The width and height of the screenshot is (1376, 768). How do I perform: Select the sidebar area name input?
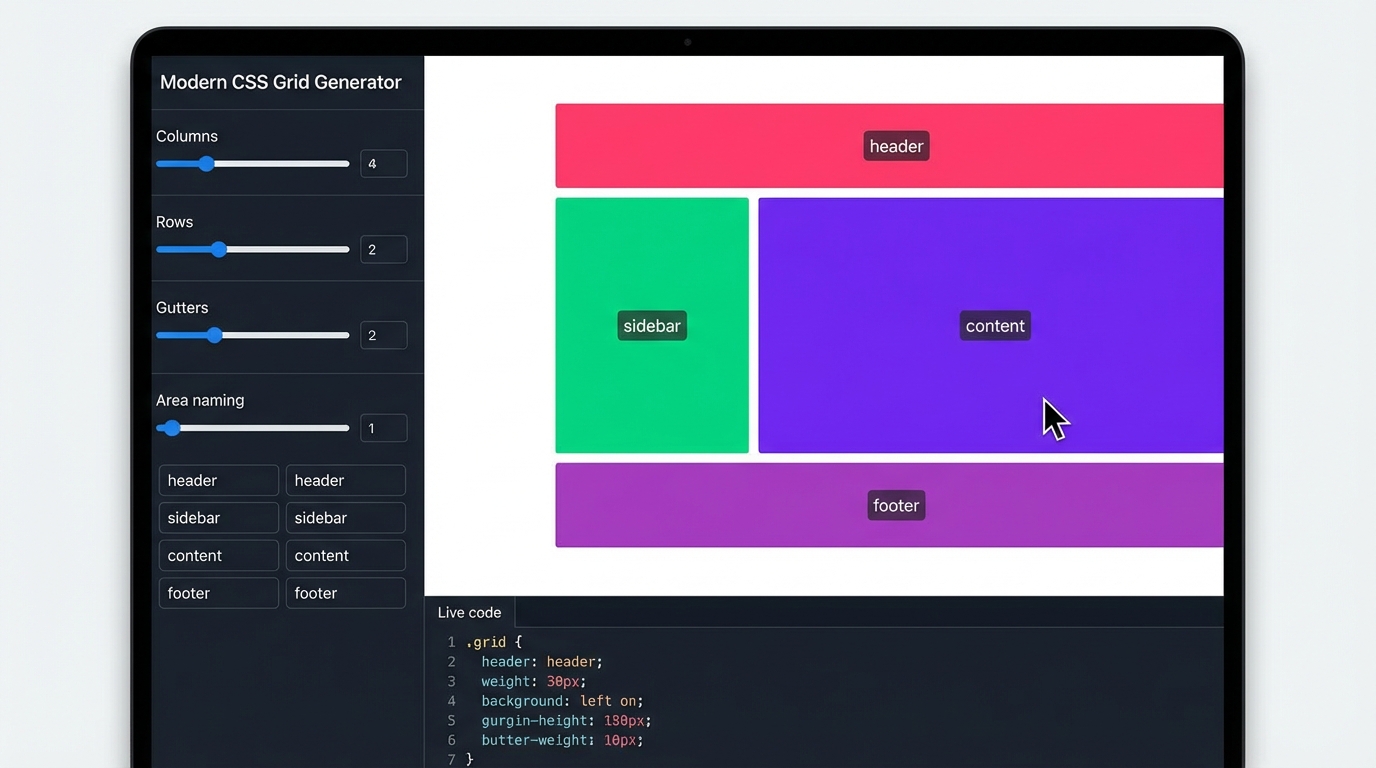(x=218, y=517)
